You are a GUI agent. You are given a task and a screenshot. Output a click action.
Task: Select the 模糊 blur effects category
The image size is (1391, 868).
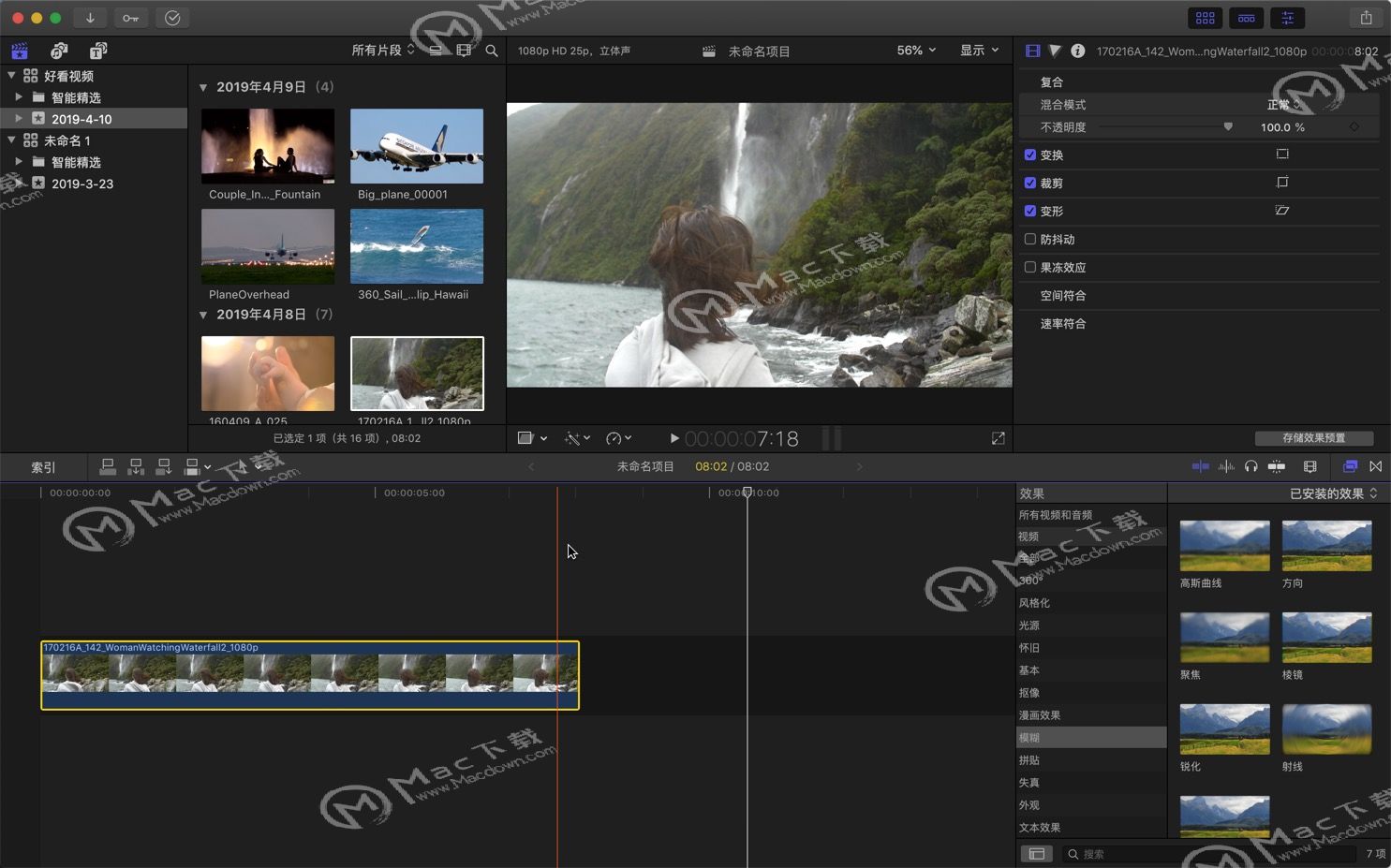pyautogui.click(x=1091, y=738)
